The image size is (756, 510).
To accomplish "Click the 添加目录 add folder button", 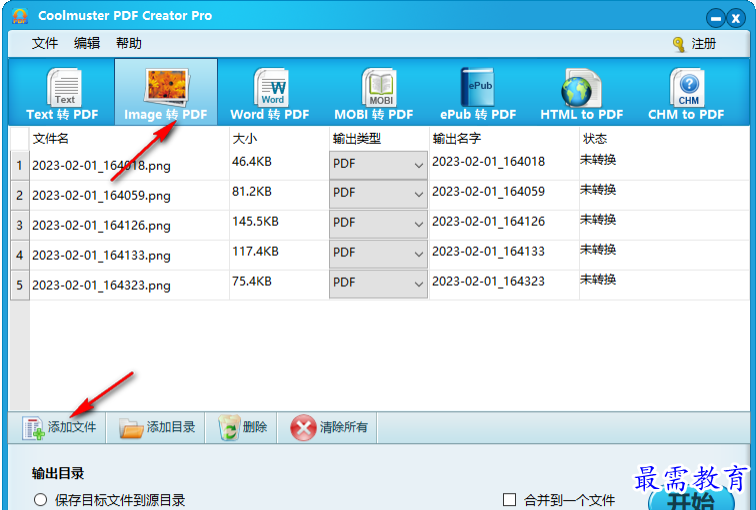I will (157, 428).
